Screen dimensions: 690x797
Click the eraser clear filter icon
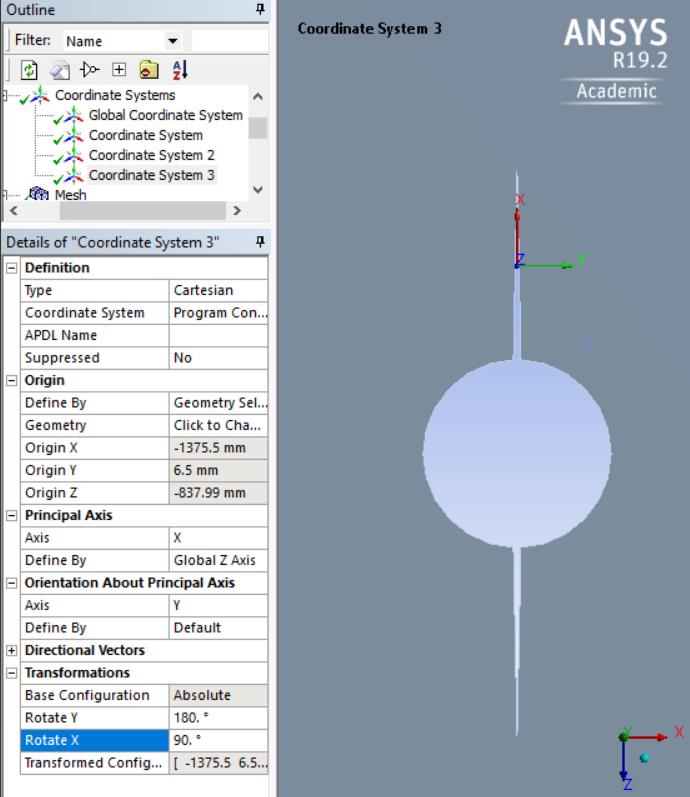[x=59, y=70]
